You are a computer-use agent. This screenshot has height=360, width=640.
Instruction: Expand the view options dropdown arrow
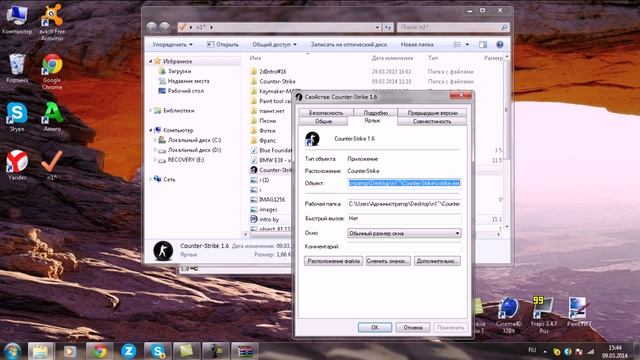coord(467,44)
